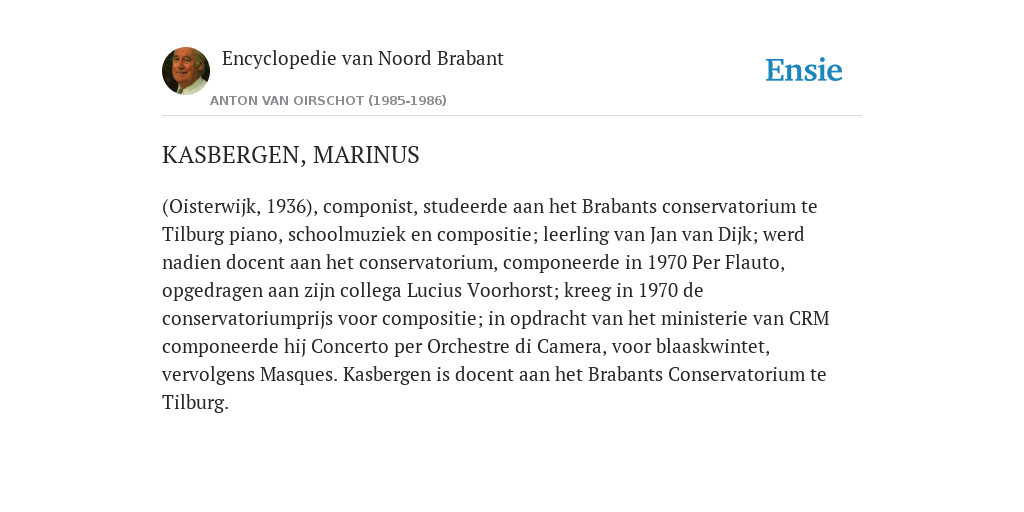The height and width of the screenshot is (512, 1024).
Task: Click the abbreviation CRM in the text
Action: 809,319
